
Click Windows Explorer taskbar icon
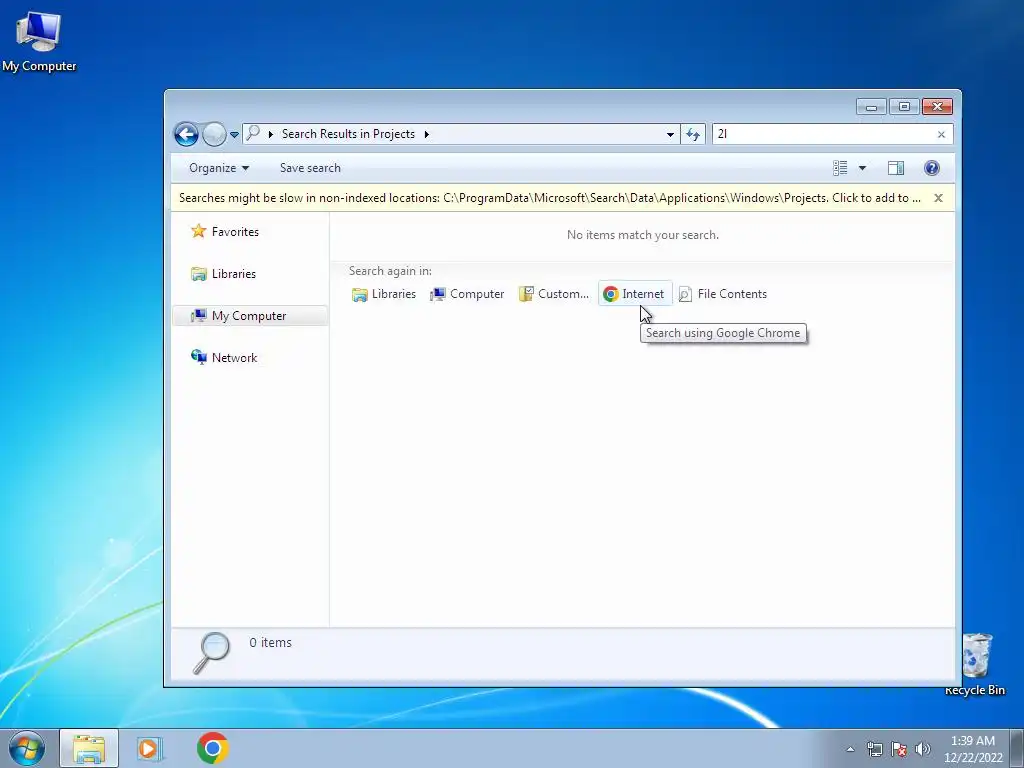(x=89, y=748)
